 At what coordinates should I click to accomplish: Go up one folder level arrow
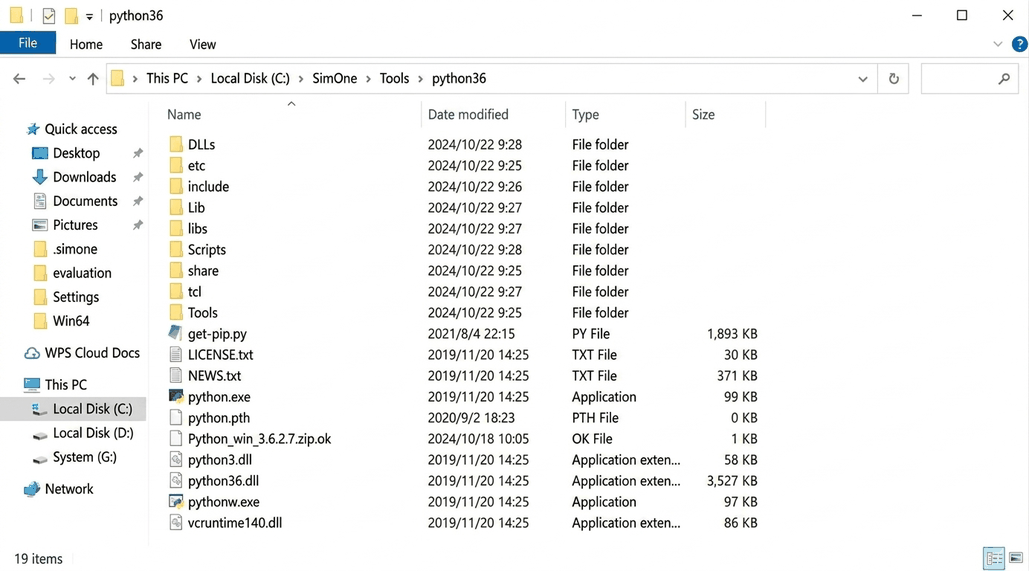coord(93,79)
